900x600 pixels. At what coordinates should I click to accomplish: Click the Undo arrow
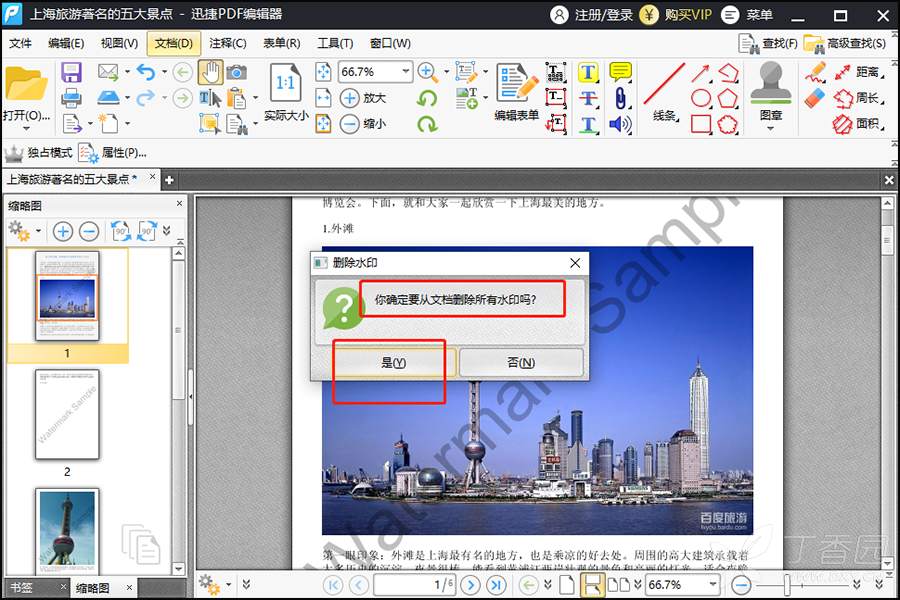pos(146,72)
